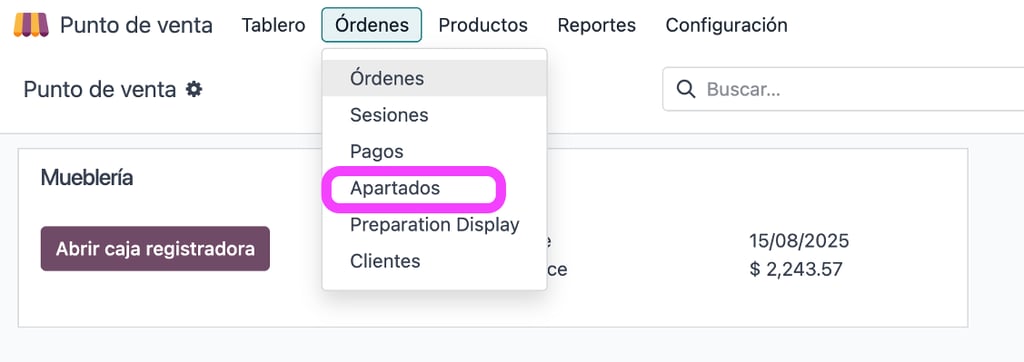
Task: Click the Punto de venta breadcrumb heading
Action: pos(100,89)
